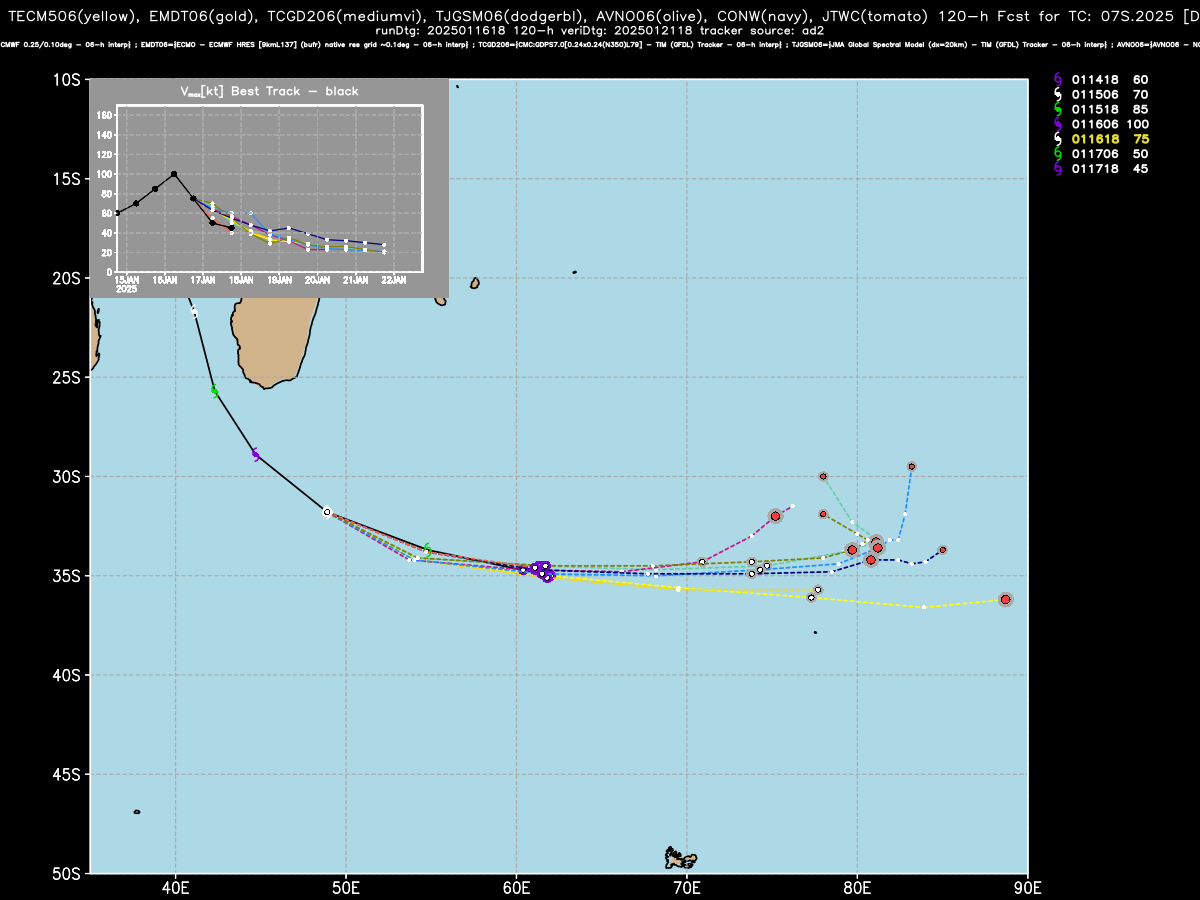The image size is (1200, 900).
Task: Click the purple cyclone symbol beside 011606
Action: [x=1059, y=123]
